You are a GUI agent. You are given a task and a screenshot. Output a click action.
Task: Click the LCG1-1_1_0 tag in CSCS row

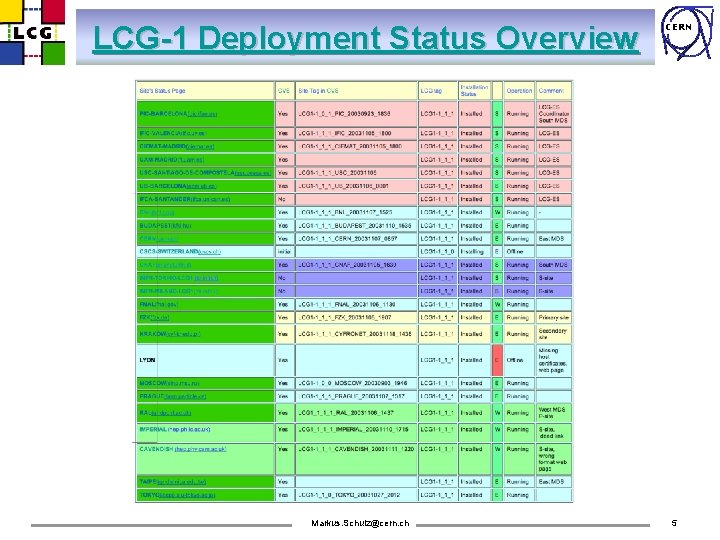point(437,252)
